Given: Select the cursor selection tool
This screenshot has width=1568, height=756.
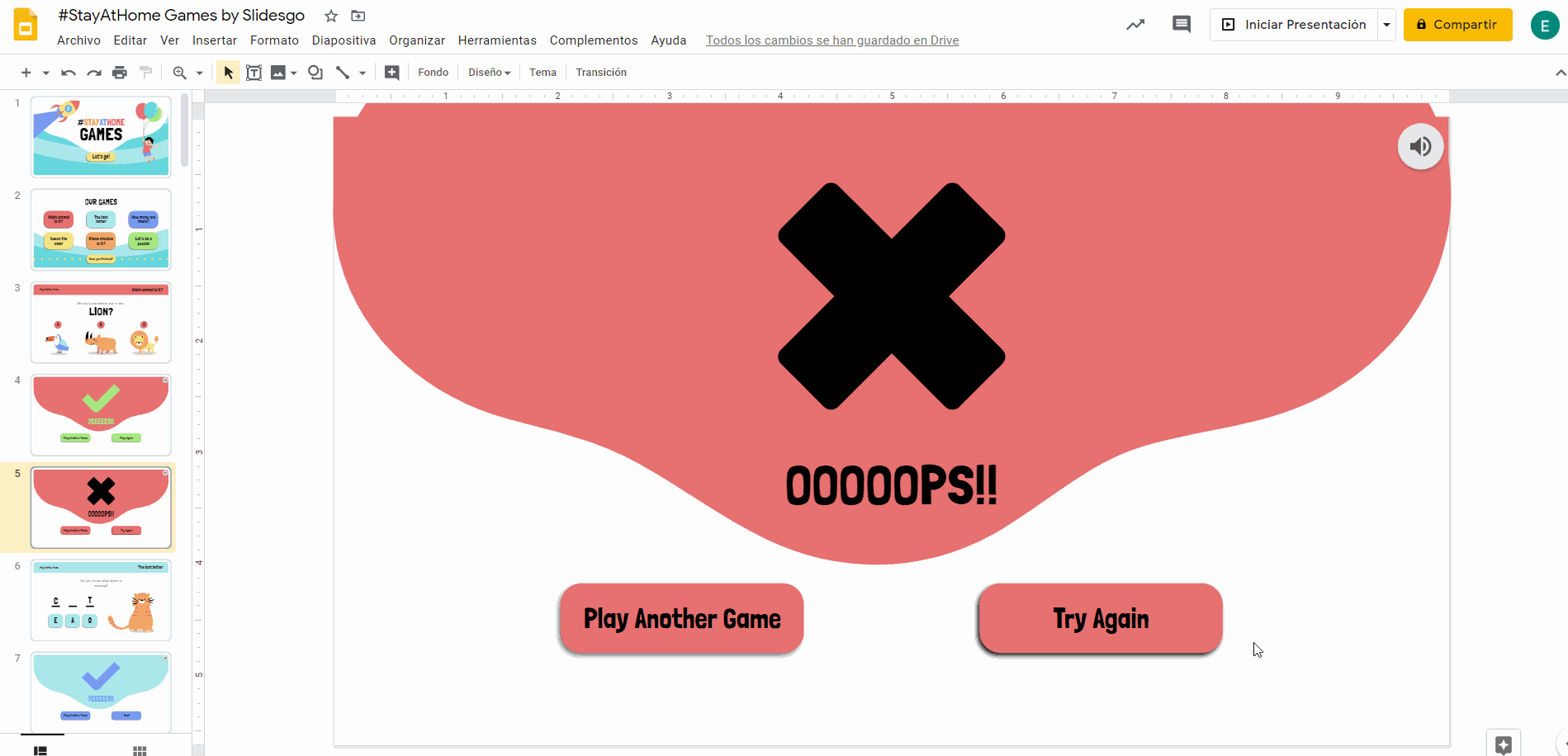Looking at the screenshot, I should point(228,73).
